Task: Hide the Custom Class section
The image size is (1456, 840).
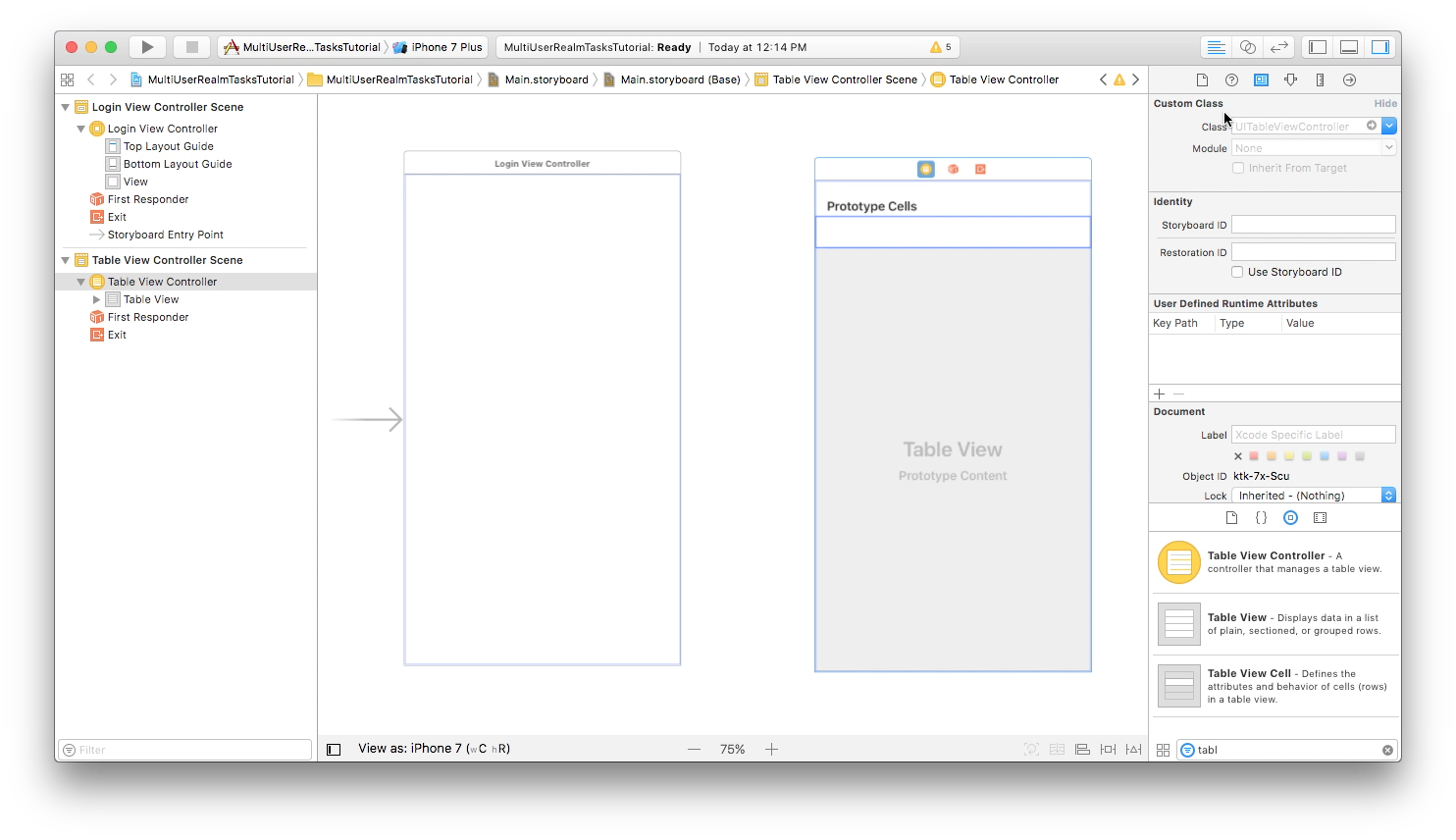Action: 1385,103
